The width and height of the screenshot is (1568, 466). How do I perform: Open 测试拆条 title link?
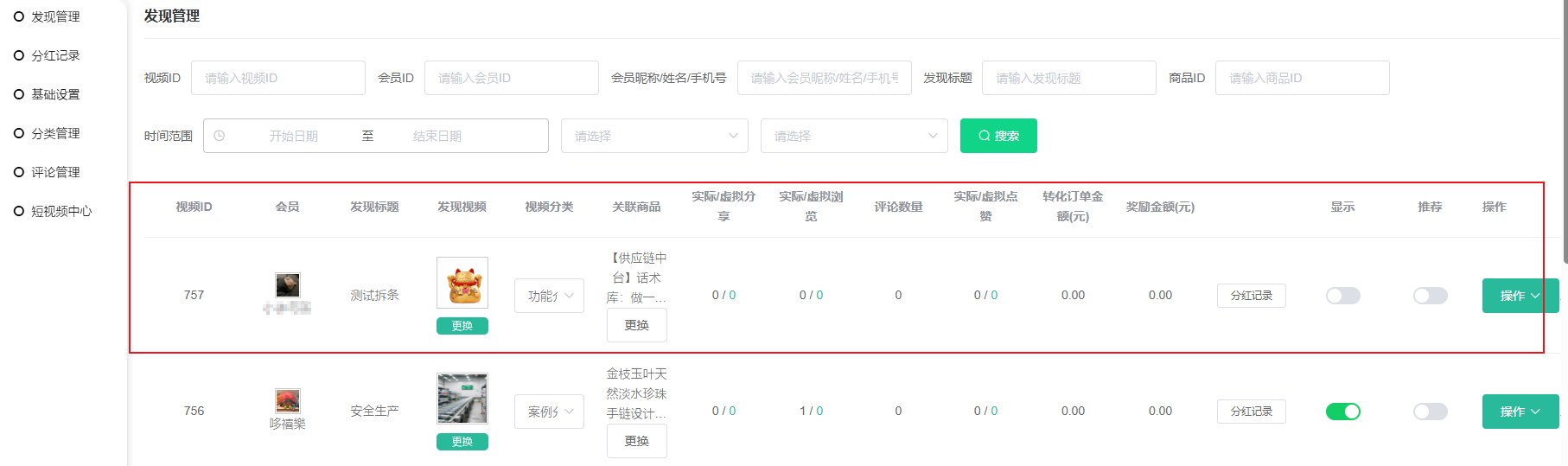click(374, 296)
